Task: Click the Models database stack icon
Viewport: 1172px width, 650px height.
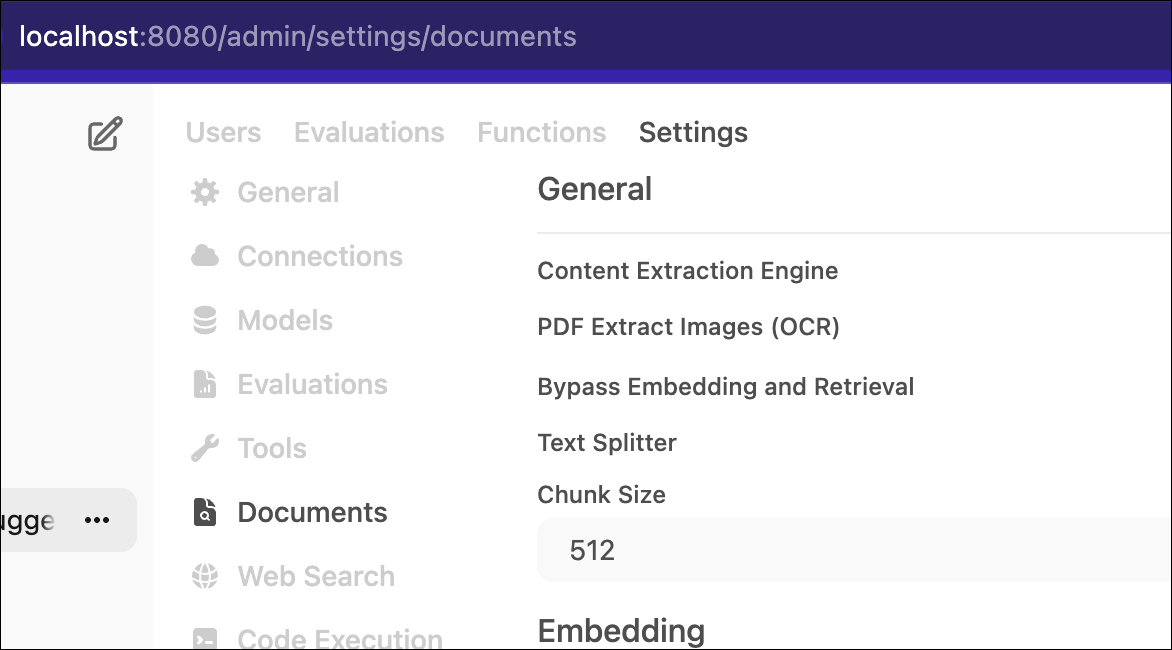Action: (x=205, y=321)
